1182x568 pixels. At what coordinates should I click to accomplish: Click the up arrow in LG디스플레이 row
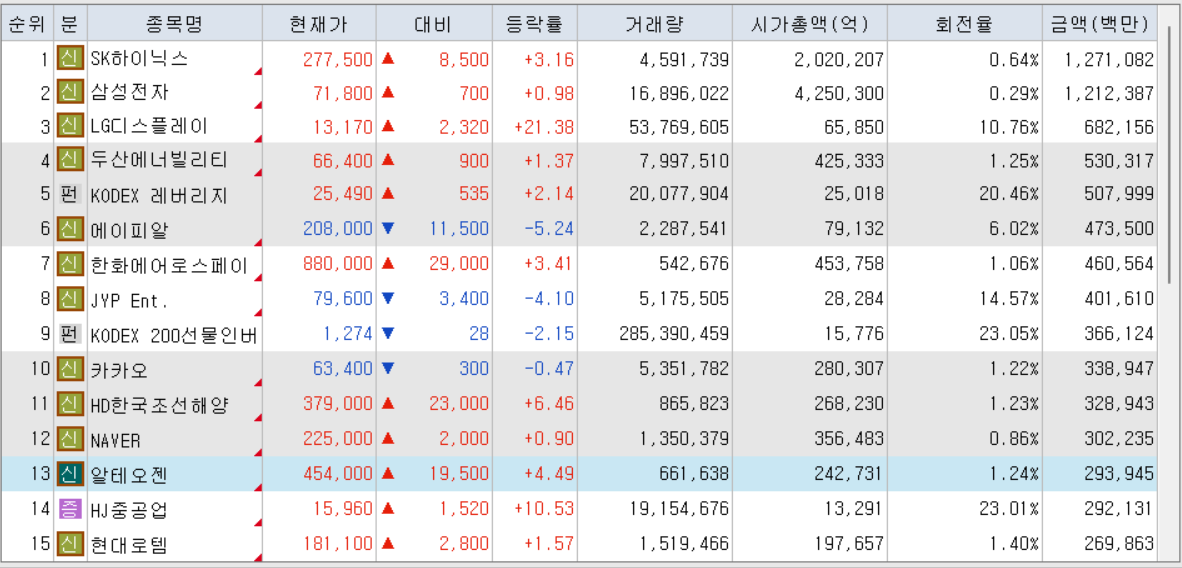(388, 124)
